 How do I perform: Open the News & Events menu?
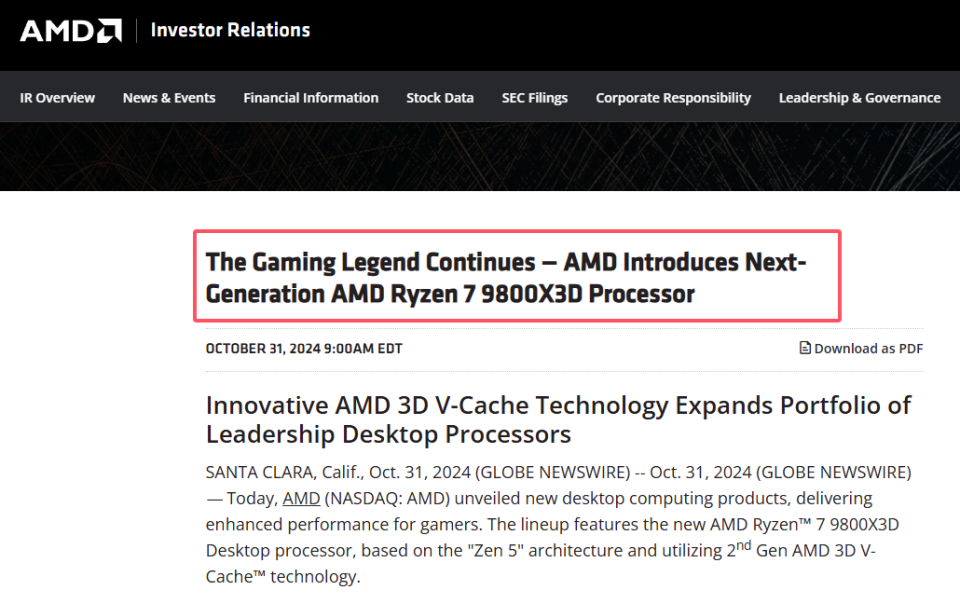(169, 98)
